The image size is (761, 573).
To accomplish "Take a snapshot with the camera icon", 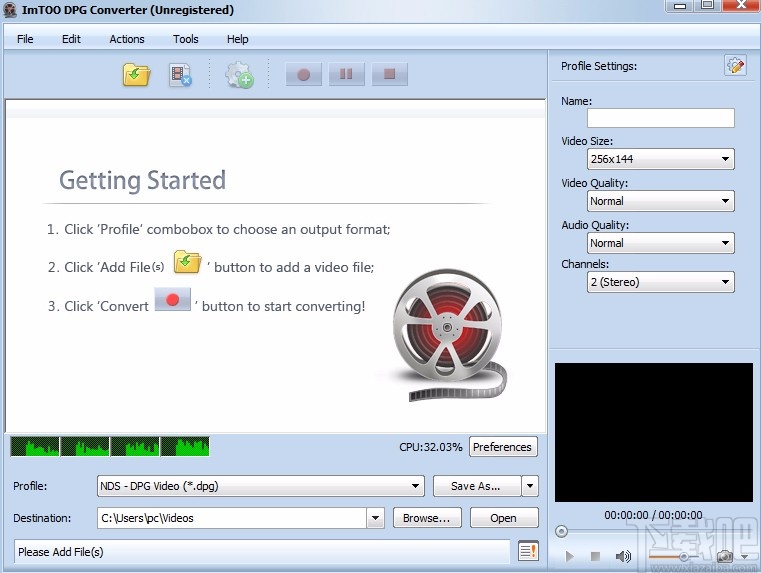I will [725, 556].
